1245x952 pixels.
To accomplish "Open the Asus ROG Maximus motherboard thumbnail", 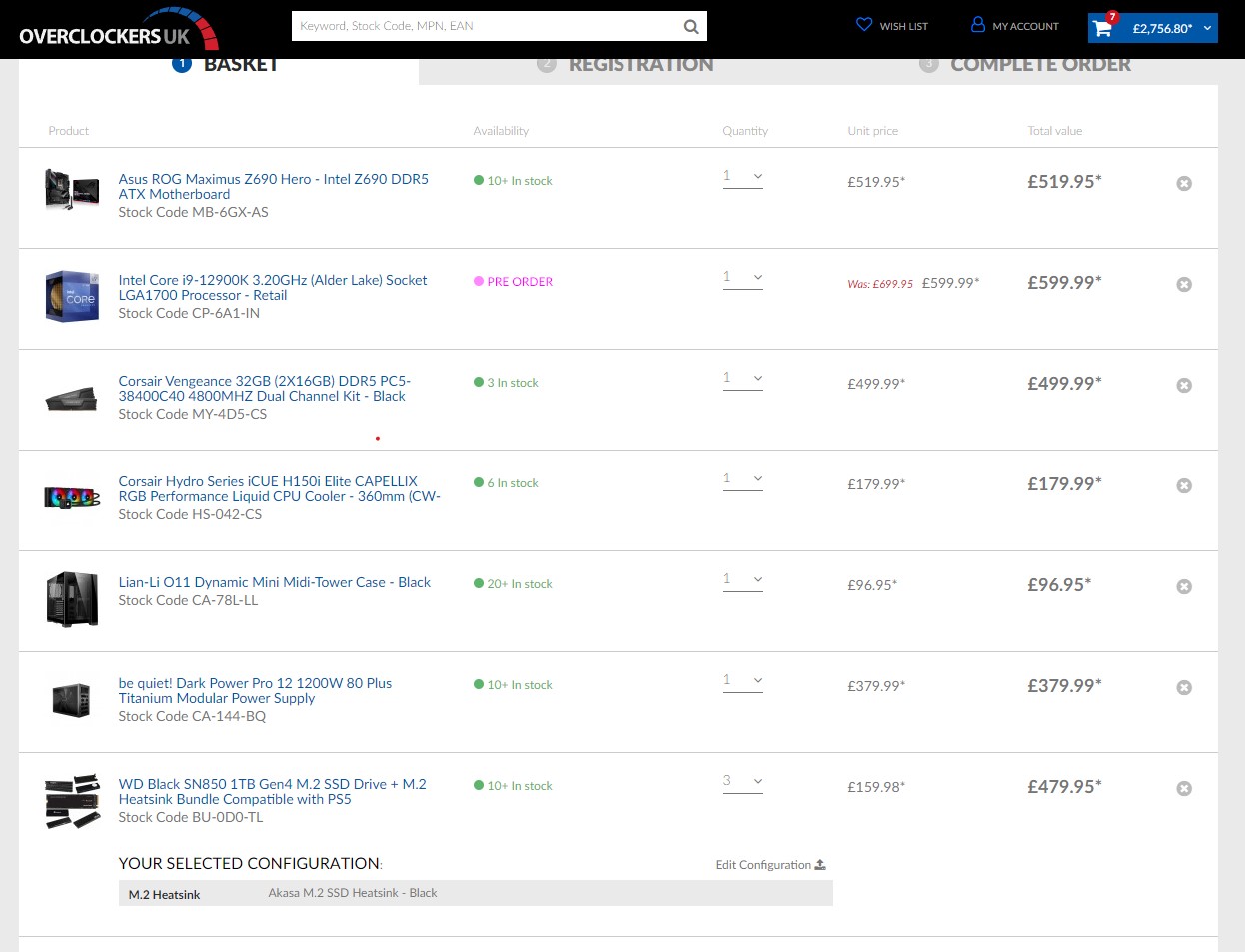I will tap(72, 190).
